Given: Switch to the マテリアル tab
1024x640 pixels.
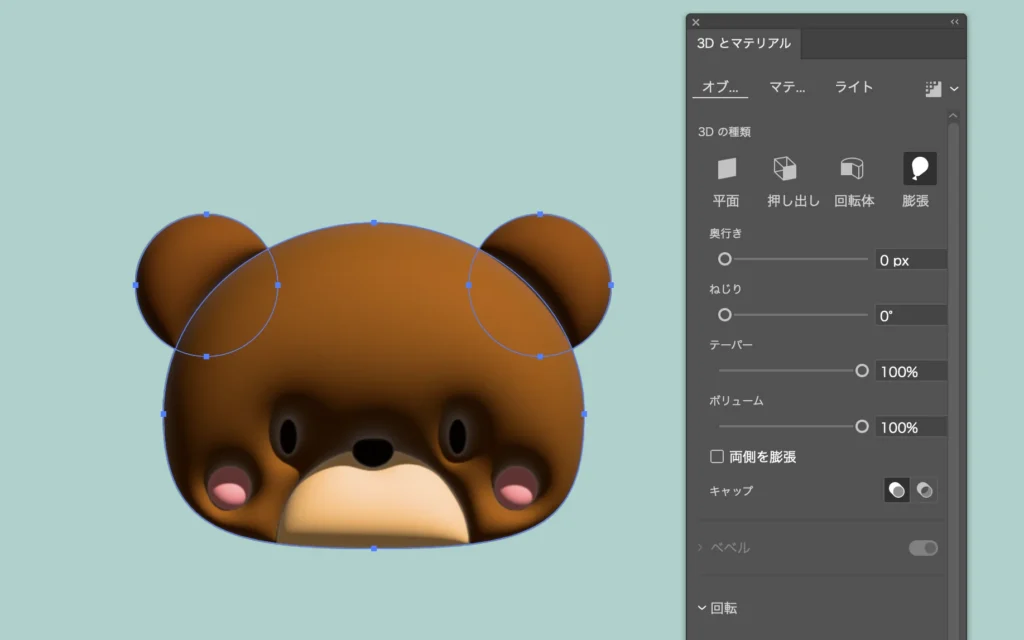Looking at the screenshot, I should [x=787, y=87].
